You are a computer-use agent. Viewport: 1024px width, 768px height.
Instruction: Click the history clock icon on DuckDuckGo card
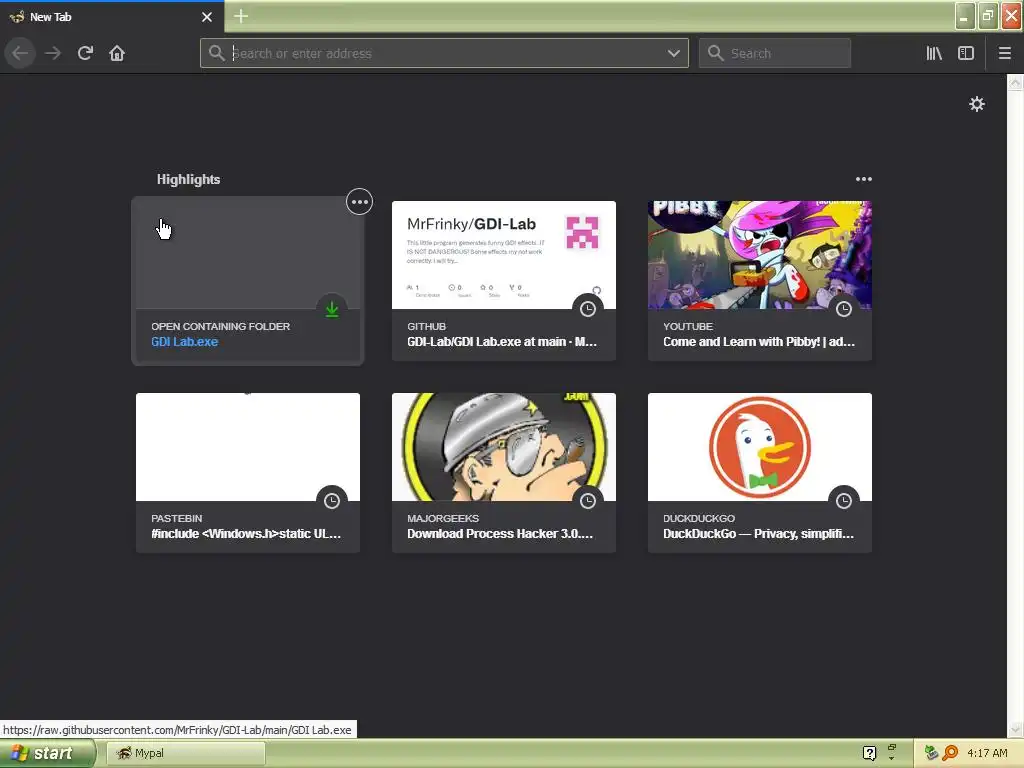pyautogui.click(x=844, y=501)
